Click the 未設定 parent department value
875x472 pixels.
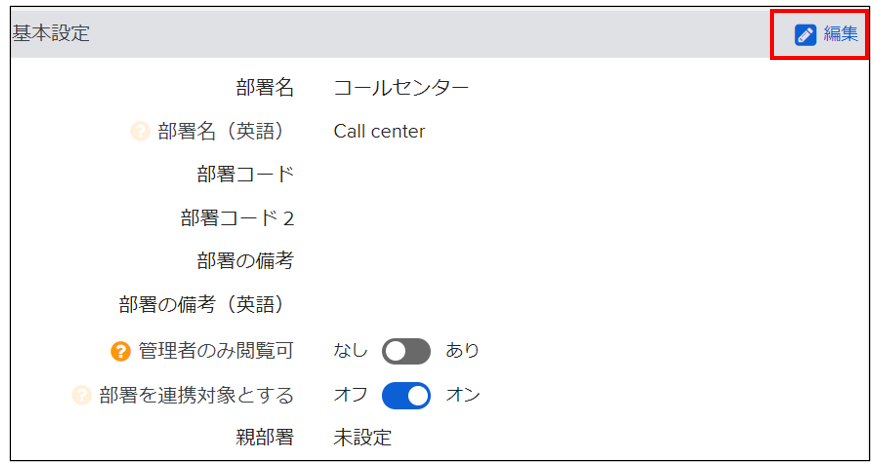point(363,438)
